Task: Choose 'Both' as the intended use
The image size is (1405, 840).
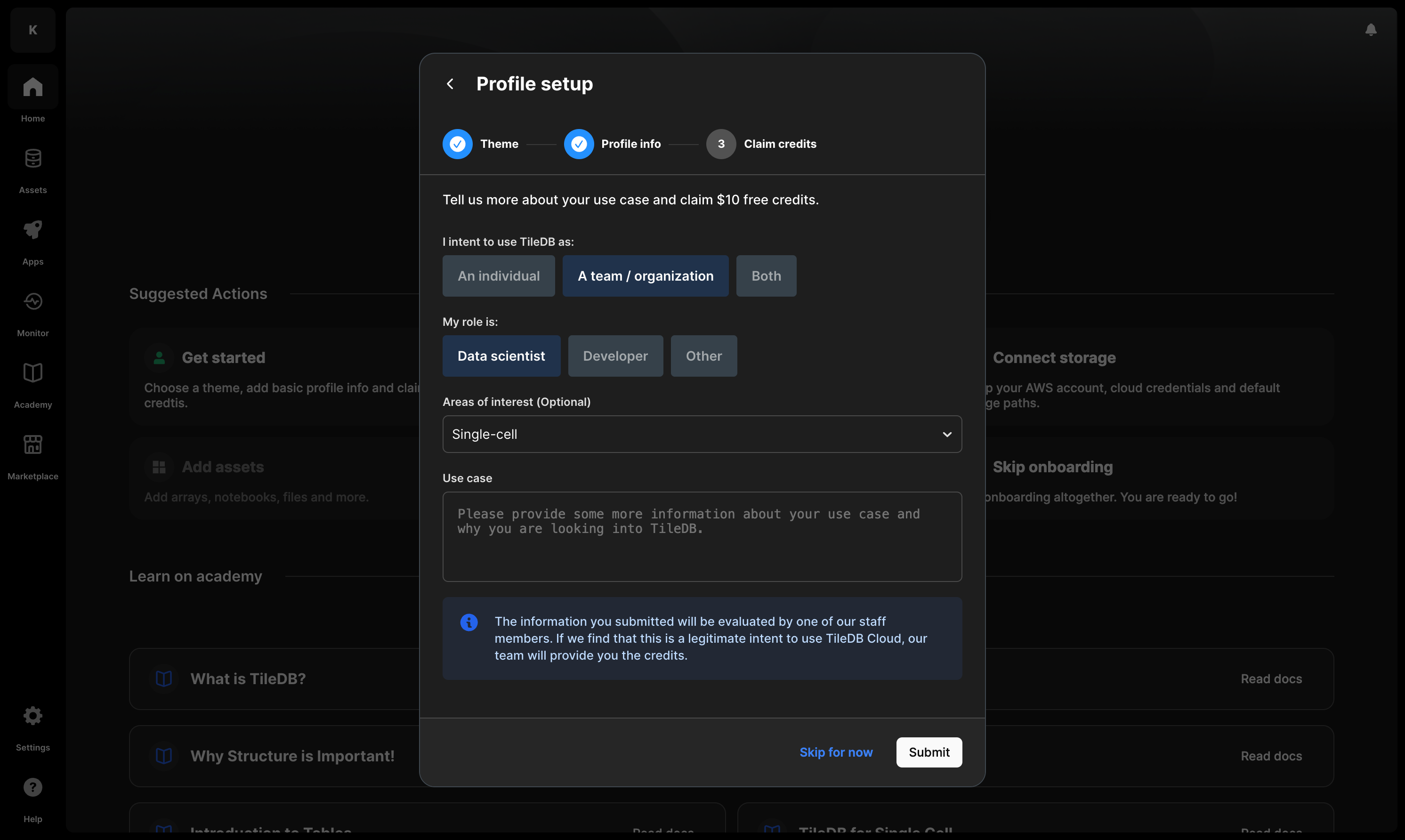Action: [x=766, y=276]
